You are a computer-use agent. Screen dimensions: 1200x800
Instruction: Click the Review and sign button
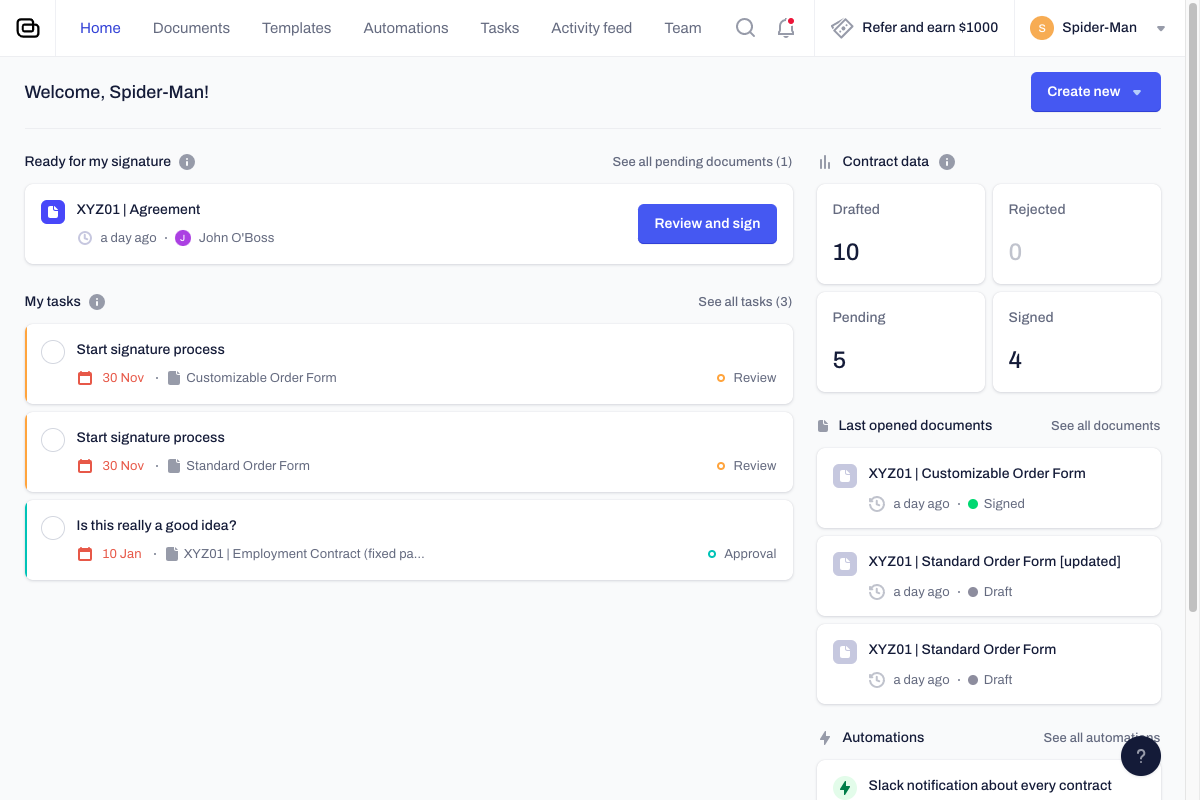click(707, 224)
